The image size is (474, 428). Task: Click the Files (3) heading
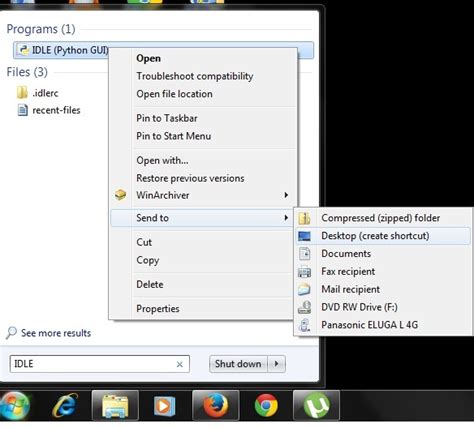click(x=27, y=72)
